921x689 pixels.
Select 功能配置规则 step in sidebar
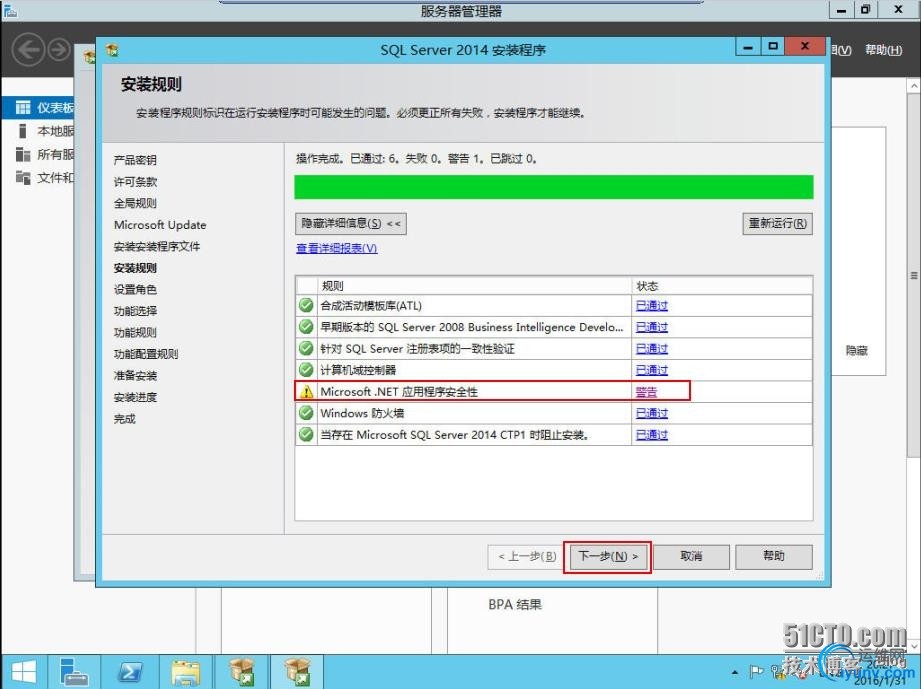click(x=146, y=354)
